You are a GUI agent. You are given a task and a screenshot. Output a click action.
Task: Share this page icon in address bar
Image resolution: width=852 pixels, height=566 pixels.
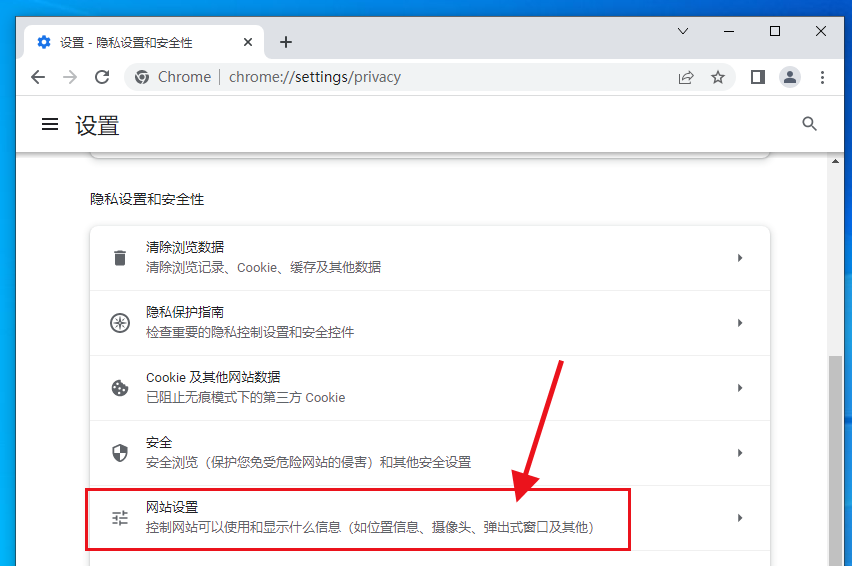pyautogui.click(x=686, y=77)
